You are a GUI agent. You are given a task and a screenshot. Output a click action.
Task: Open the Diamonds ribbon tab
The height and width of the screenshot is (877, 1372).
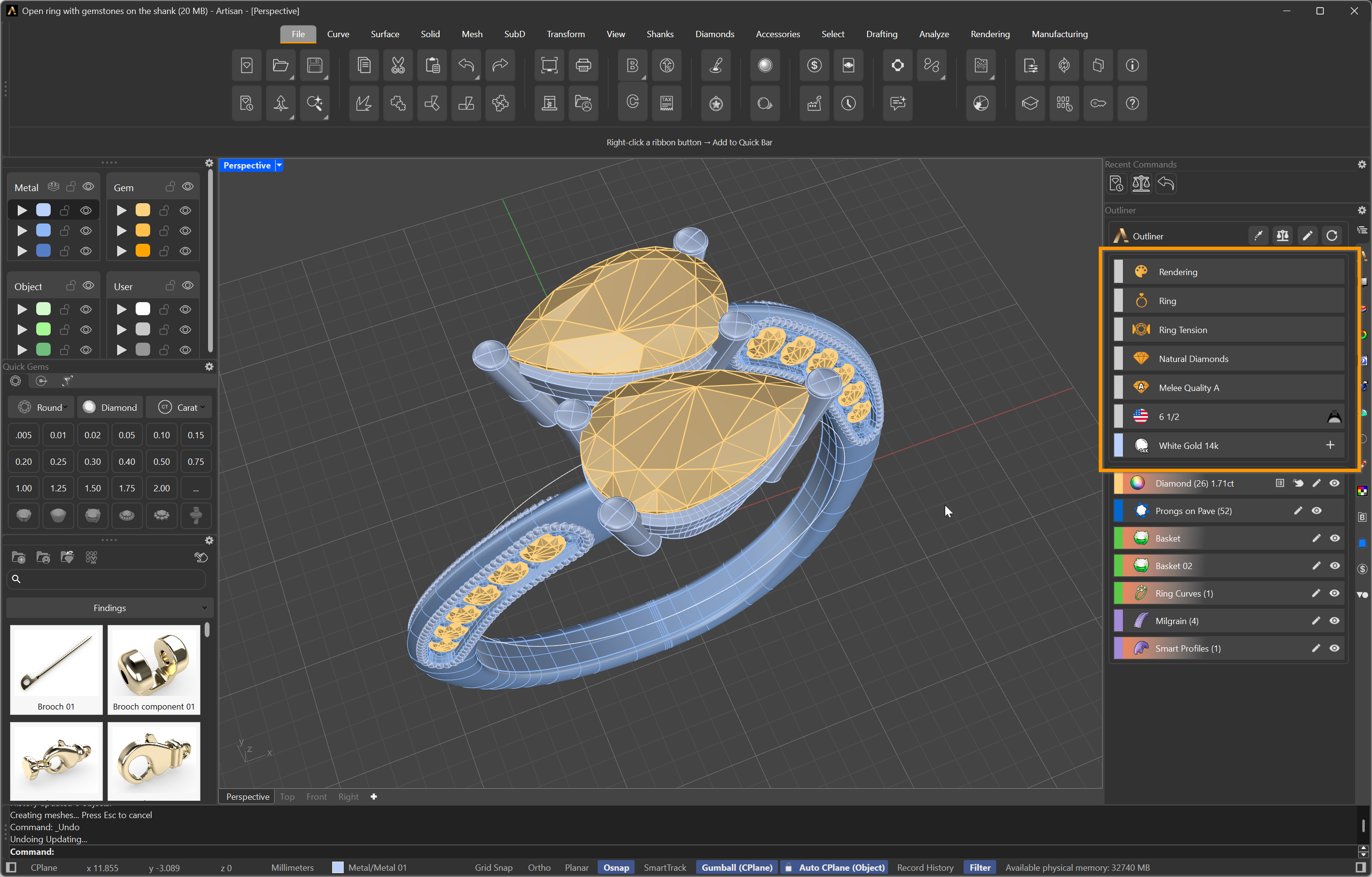pyautogui.click(x=714, y=34)
